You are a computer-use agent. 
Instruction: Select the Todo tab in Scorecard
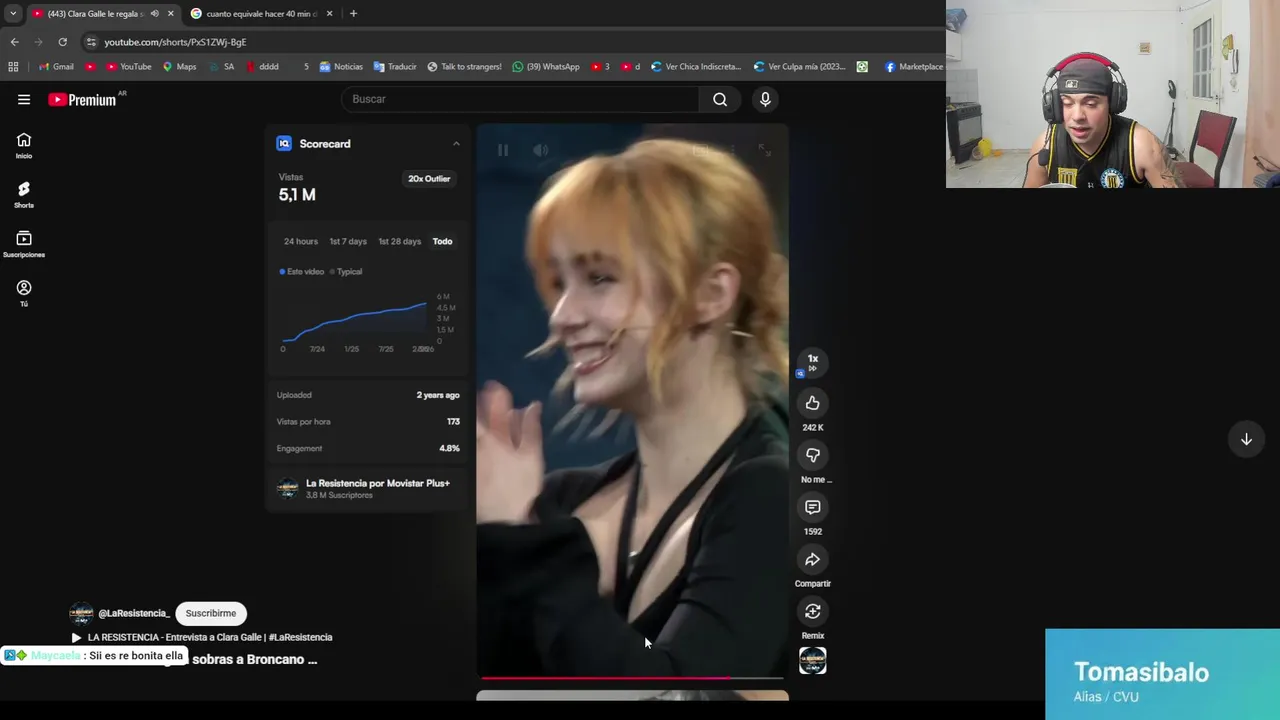click(x=442, y=241)
